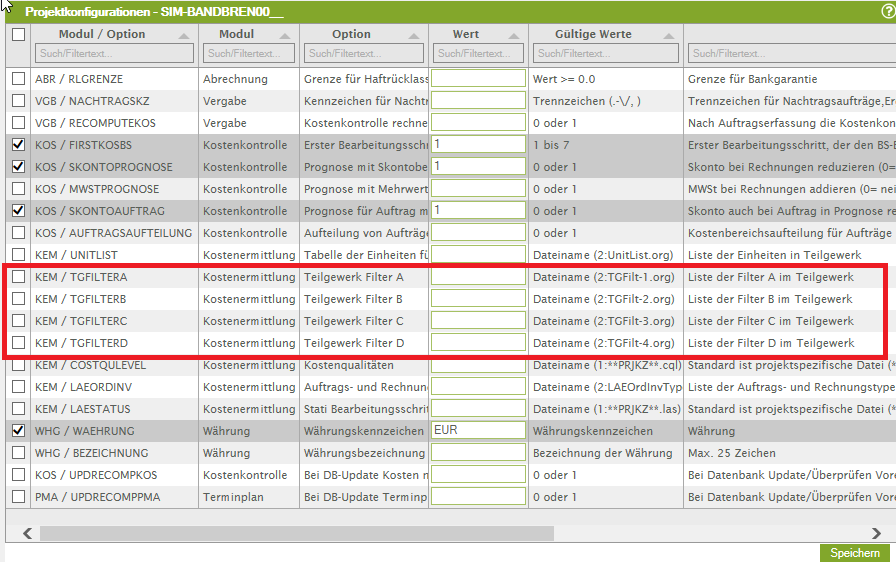Image resolution: width=896 pixels, height=562 pixels.
Task: Select the KEM / COSTQULEVEL row label
Action: (81, 364)
